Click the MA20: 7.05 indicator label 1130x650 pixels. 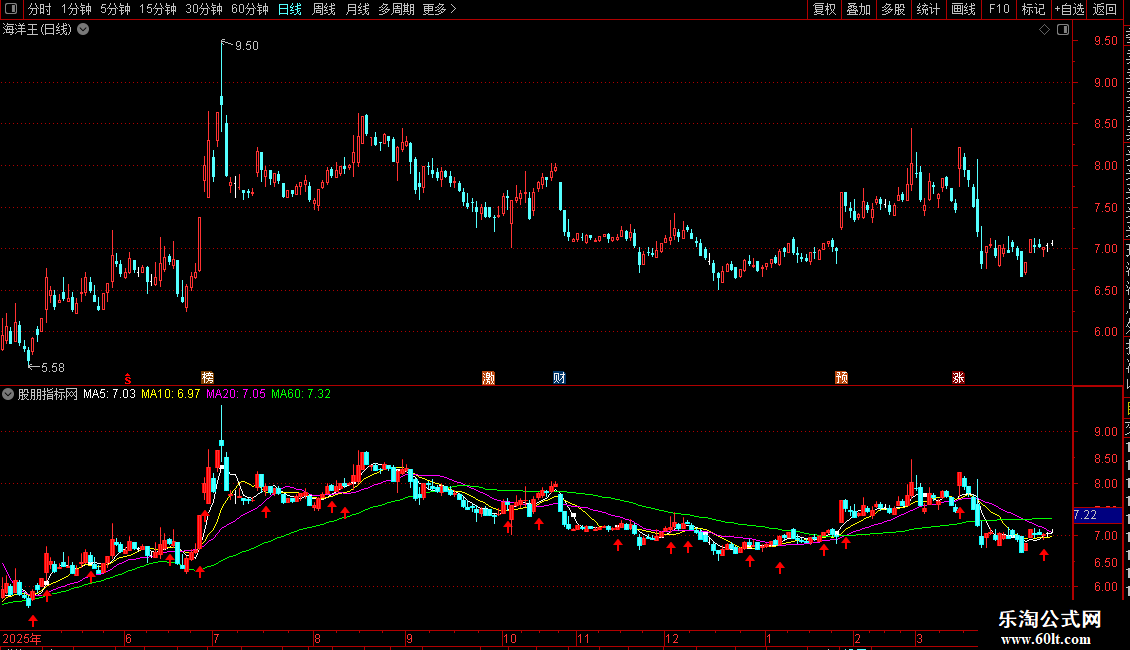236,394
